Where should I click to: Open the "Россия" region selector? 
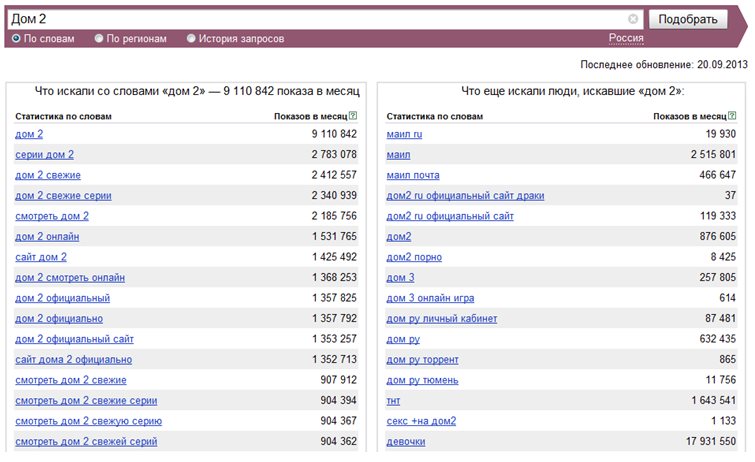(x=625, y=38)
